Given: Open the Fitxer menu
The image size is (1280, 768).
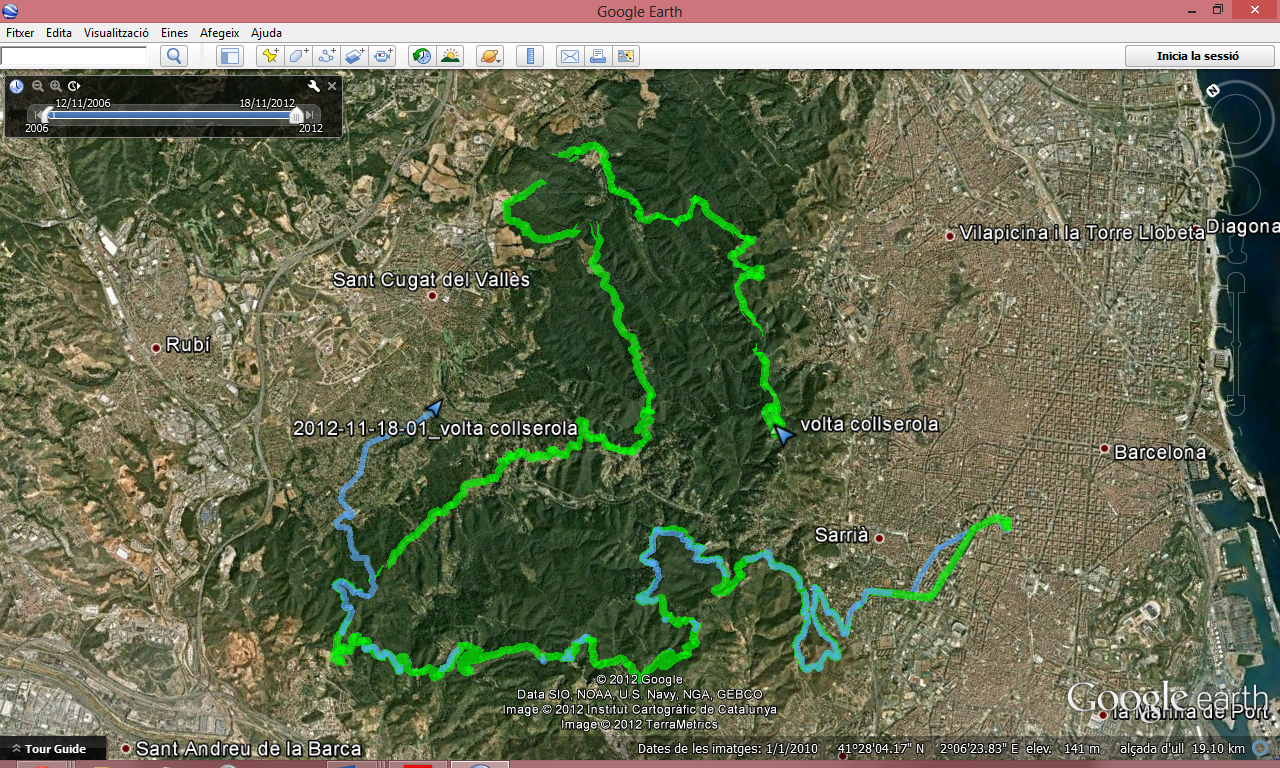Looking at the screenshot, I should tap(20, 33).
